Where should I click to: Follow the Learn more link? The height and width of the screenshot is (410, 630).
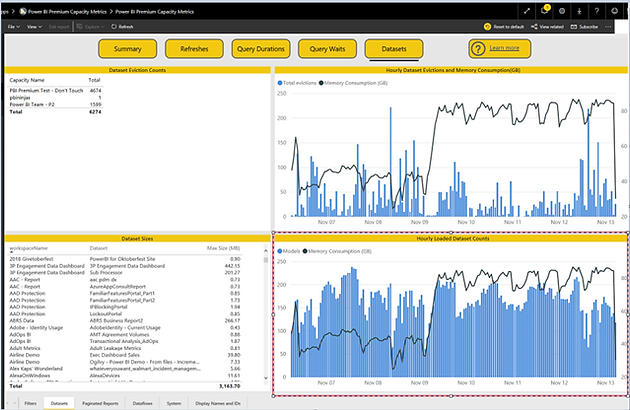(x=504, y=48)
